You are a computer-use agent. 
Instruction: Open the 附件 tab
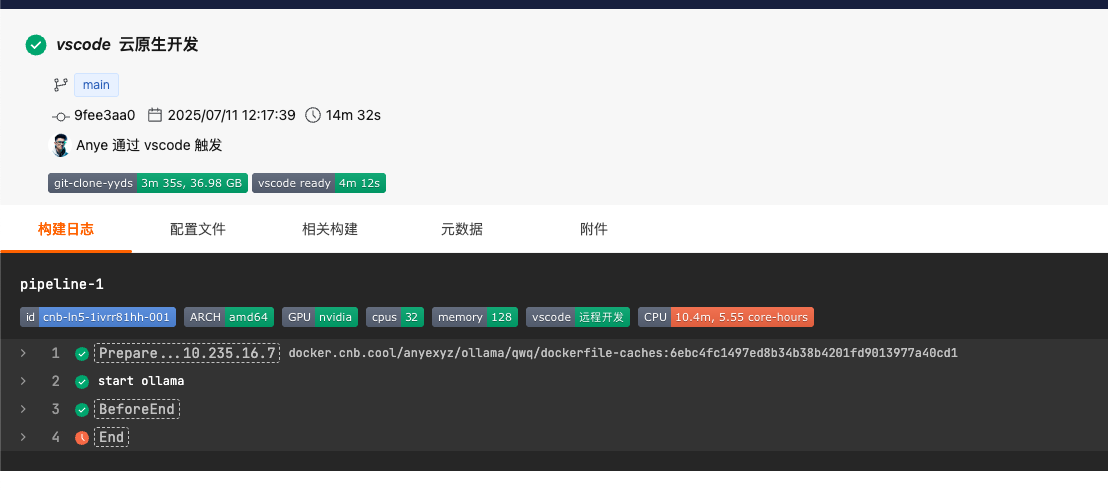pos(594,229)
